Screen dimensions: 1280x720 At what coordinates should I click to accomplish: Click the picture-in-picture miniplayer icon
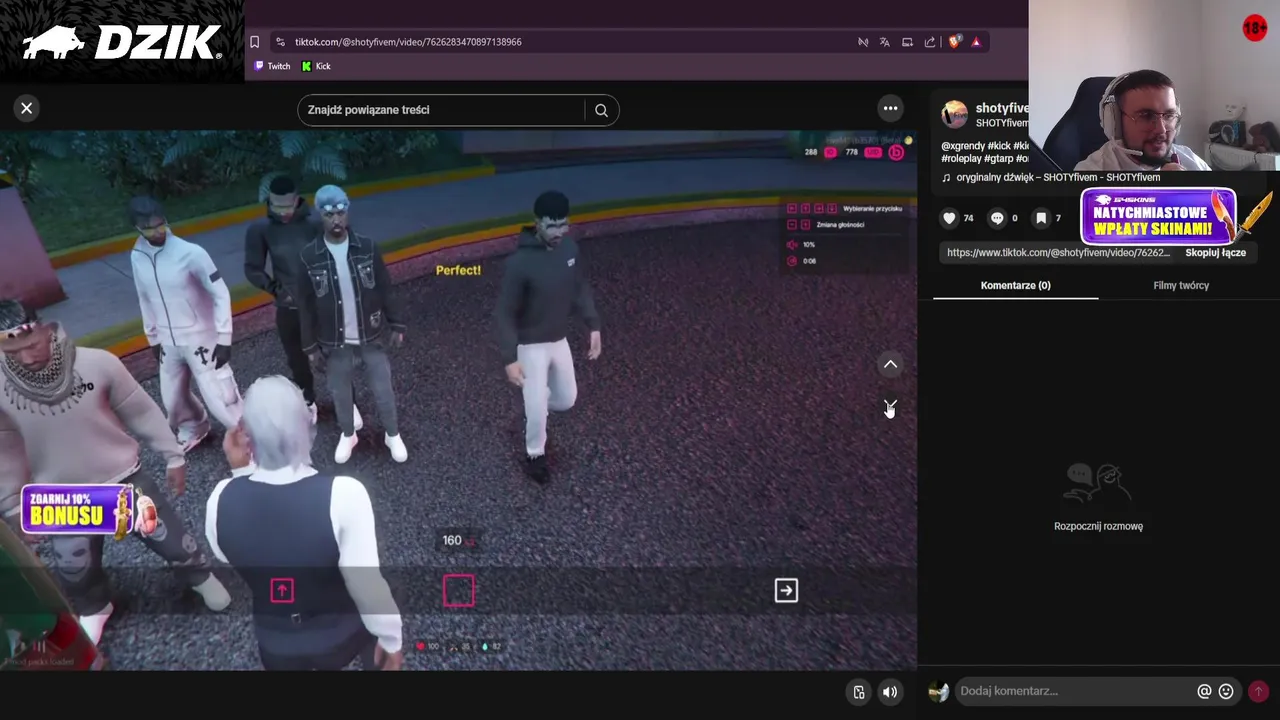pos(858,692)
